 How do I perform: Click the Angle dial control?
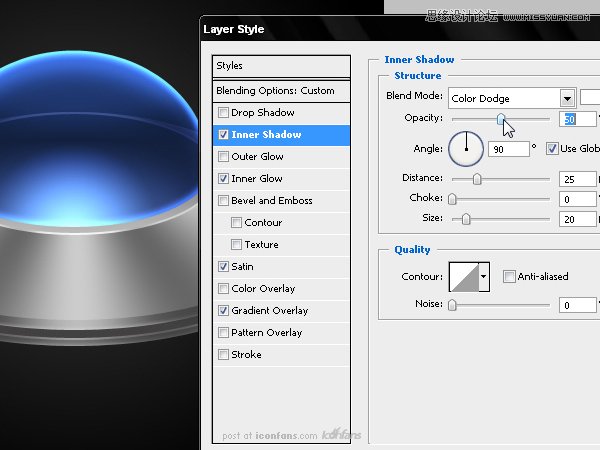click(466, 149)
